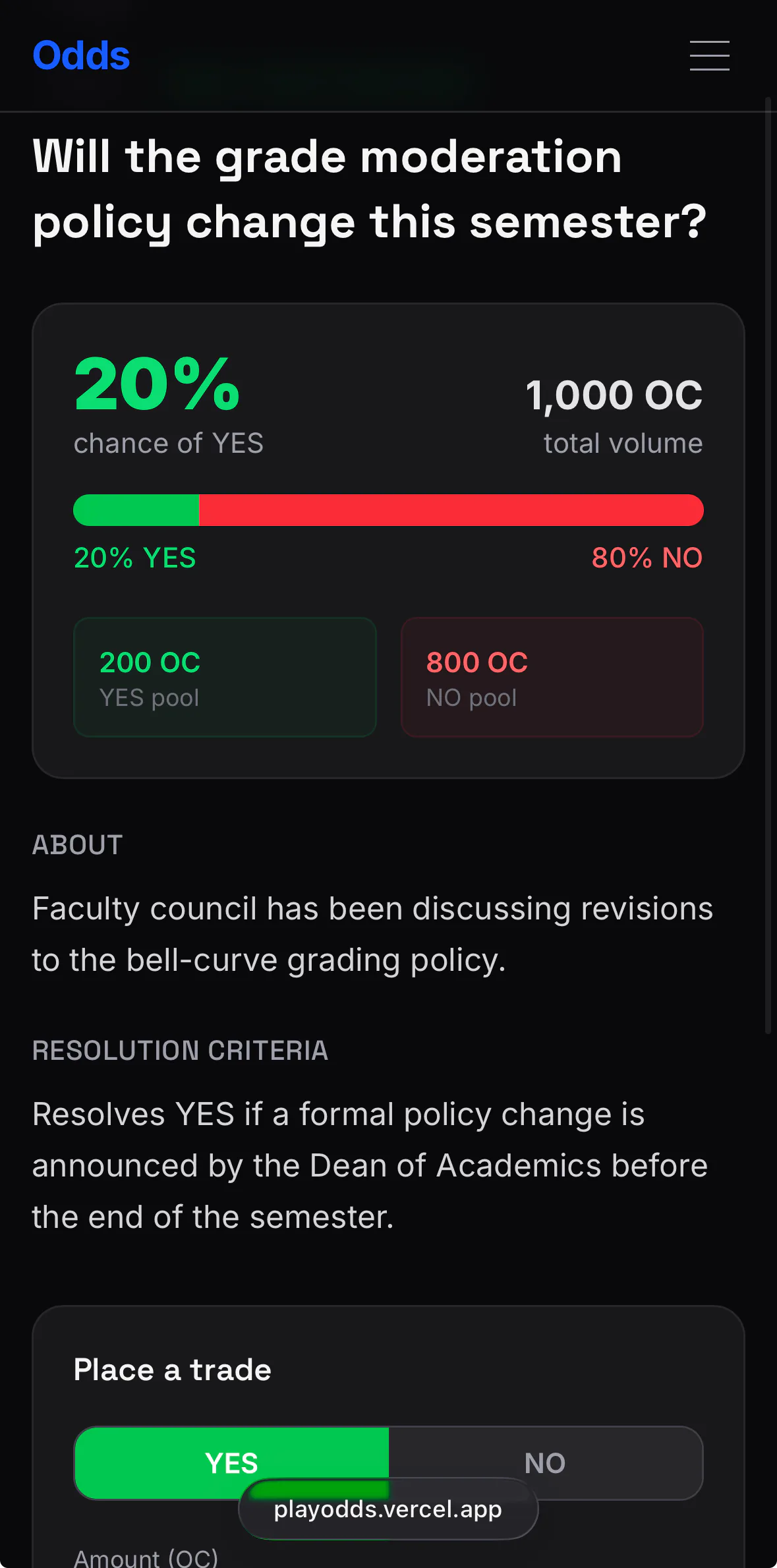This screenshot has width=777, height=1568.
Task: Click the RESOLUTION CRITERIA section header
Action: [180, 1050]
